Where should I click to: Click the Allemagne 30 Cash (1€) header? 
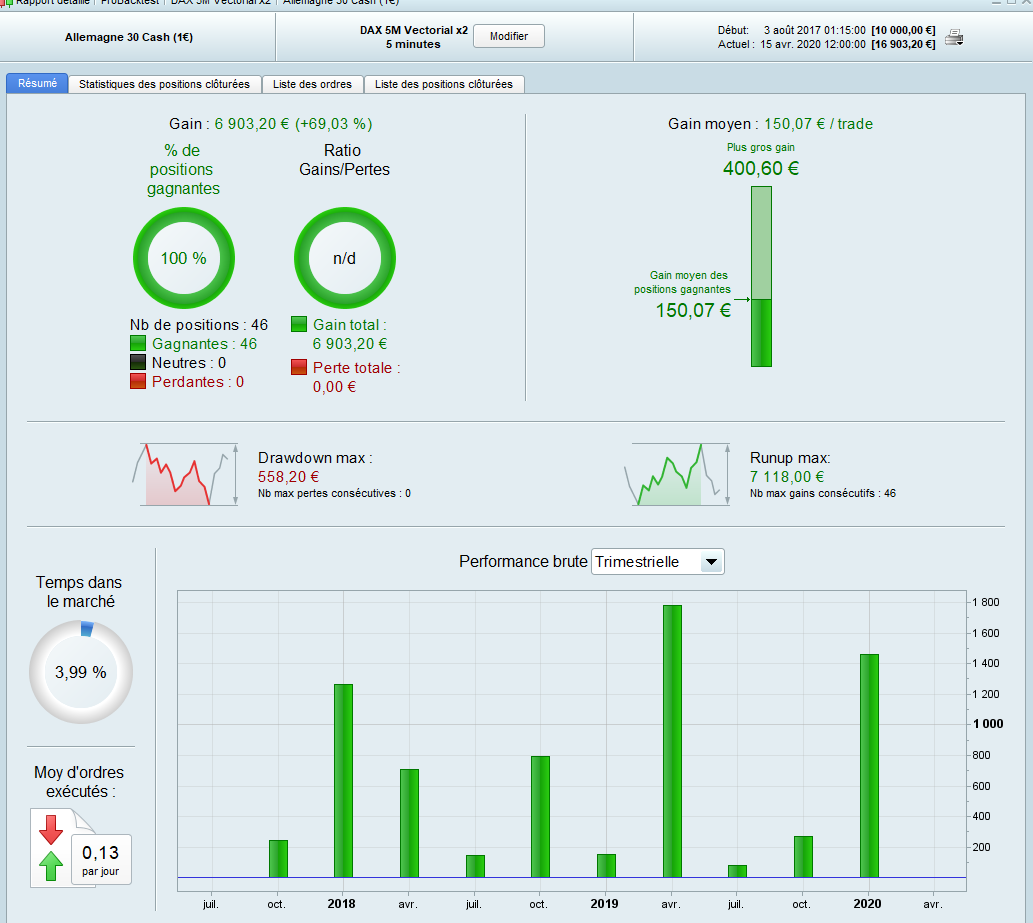128,38
